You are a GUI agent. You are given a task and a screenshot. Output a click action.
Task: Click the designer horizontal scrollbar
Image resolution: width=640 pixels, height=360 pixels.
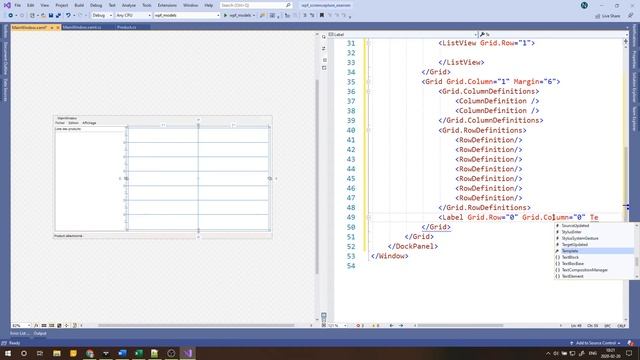[196, 326]
